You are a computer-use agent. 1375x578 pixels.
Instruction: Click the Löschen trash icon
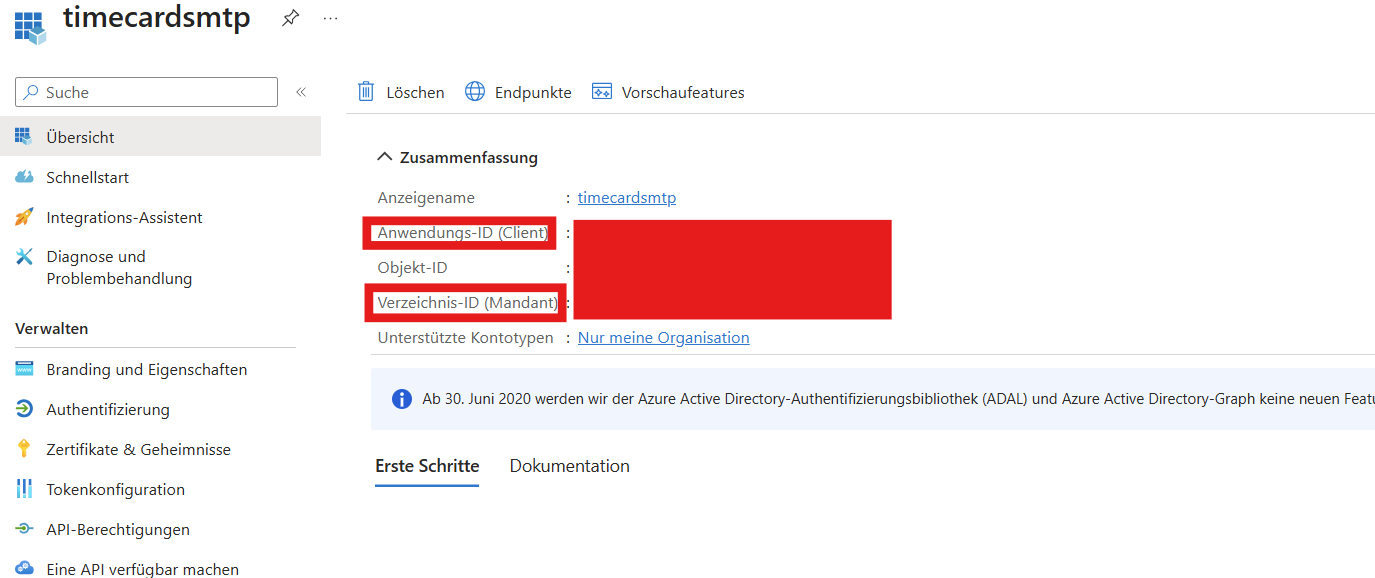[366, 92]
